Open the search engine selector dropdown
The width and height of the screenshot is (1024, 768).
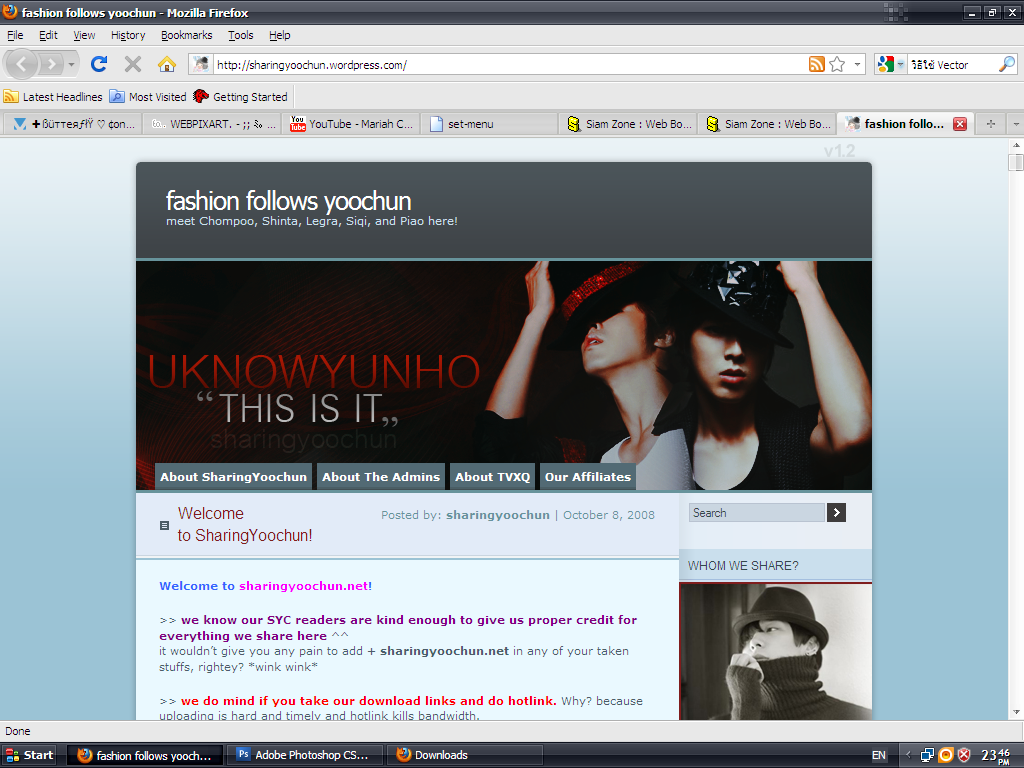[891, 64]
